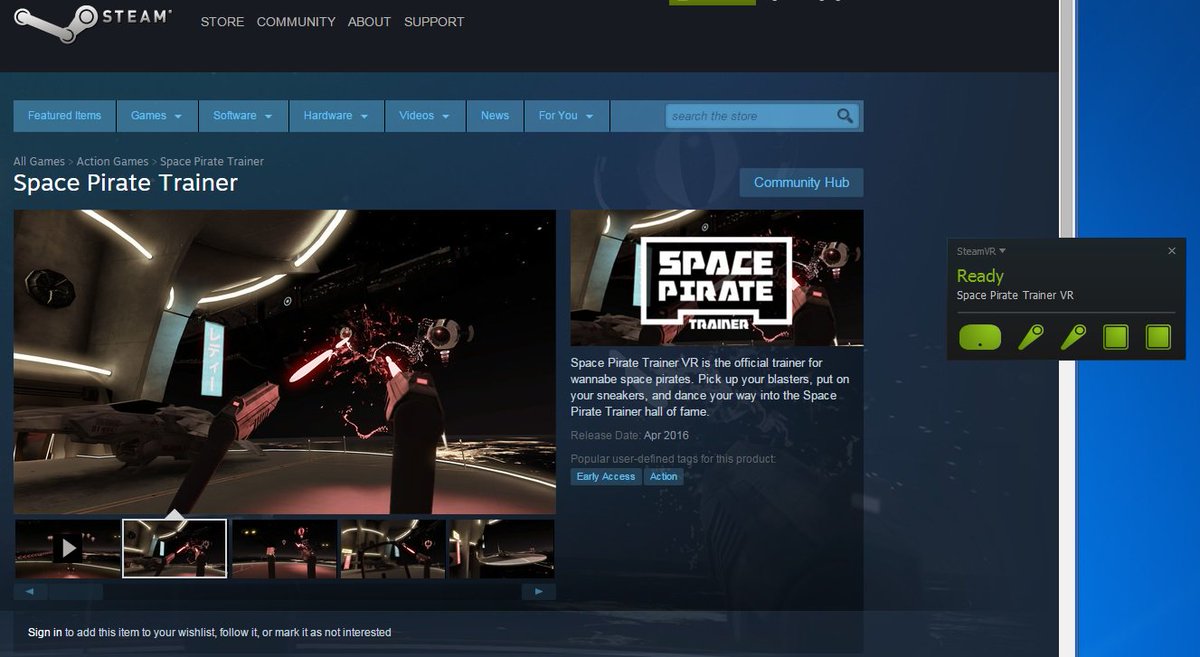Open Featured Items tab

[x=65, y=116]
